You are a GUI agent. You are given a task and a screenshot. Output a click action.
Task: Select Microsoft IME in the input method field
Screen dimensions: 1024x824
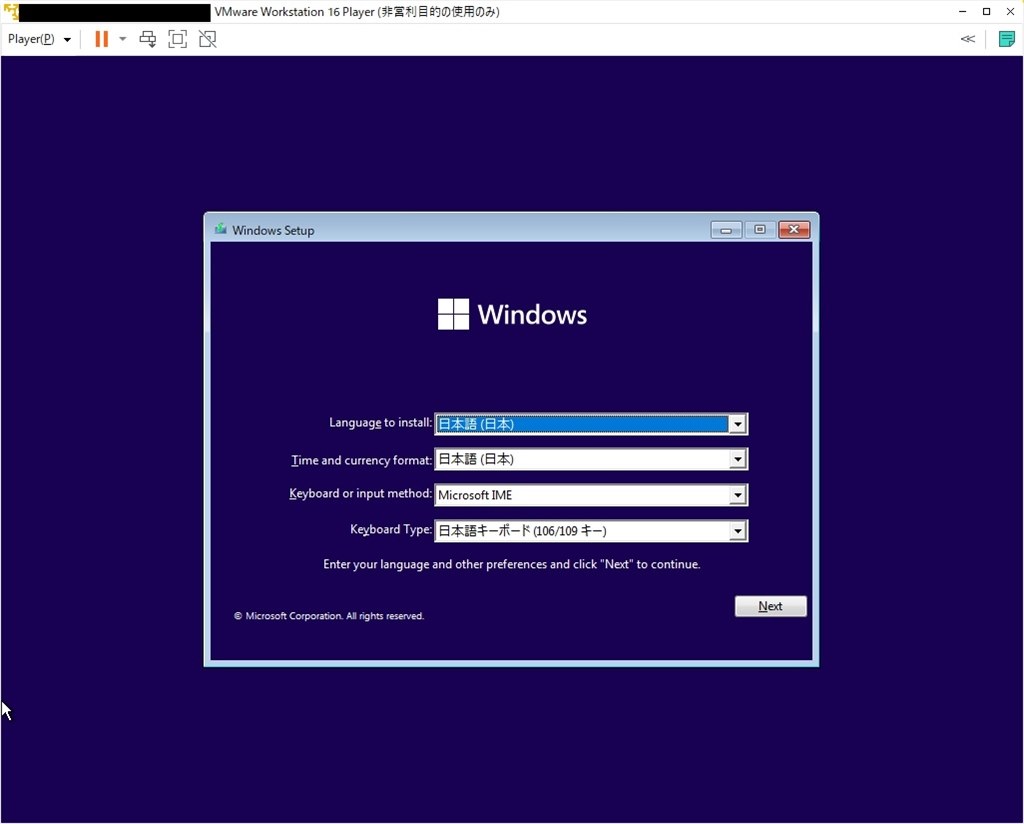click(x=580, y=494)
